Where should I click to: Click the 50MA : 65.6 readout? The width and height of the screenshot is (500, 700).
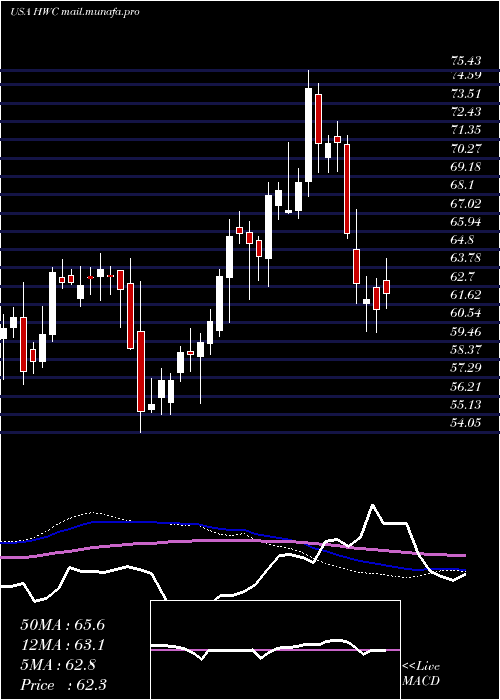62,625
